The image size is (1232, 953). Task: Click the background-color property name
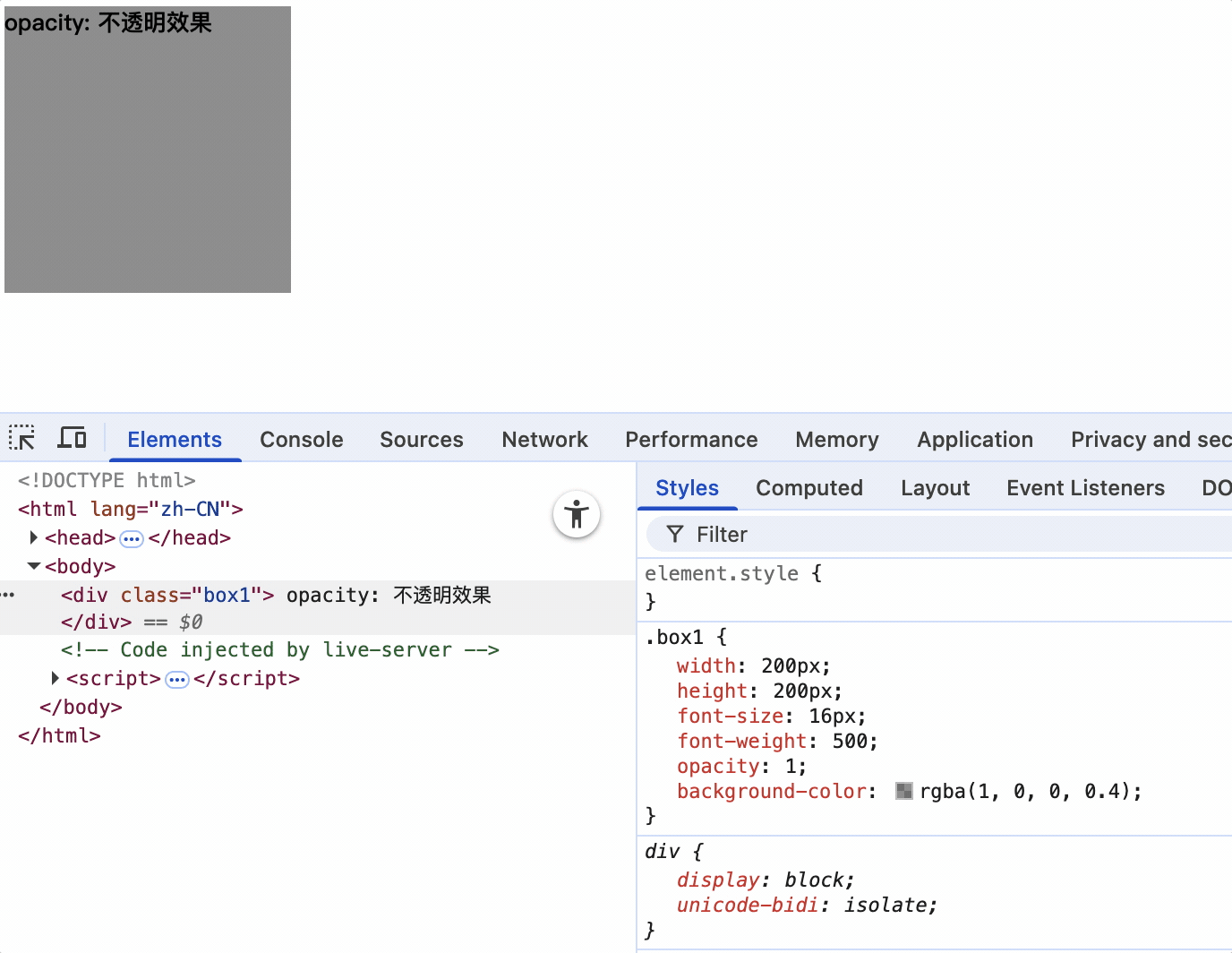click(x=772, y=791)
